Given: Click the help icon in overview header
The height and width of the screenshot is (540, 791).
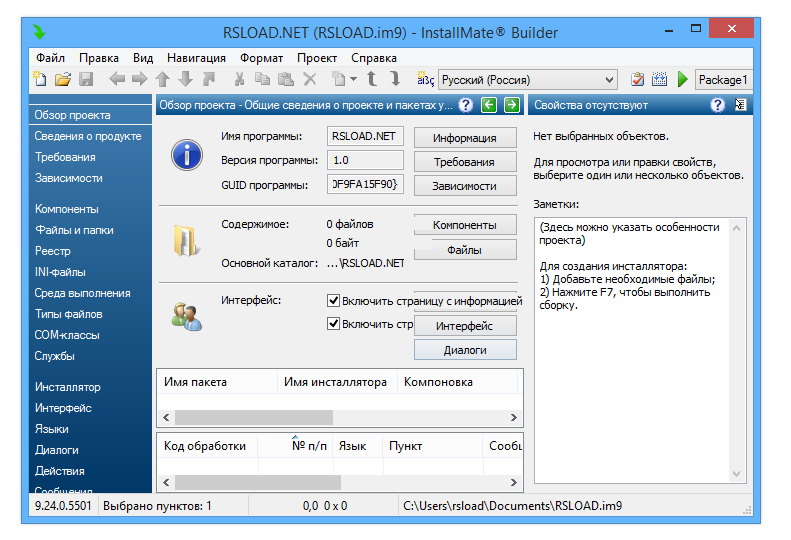Looking at the screenshot, I should tap(466, 105).
